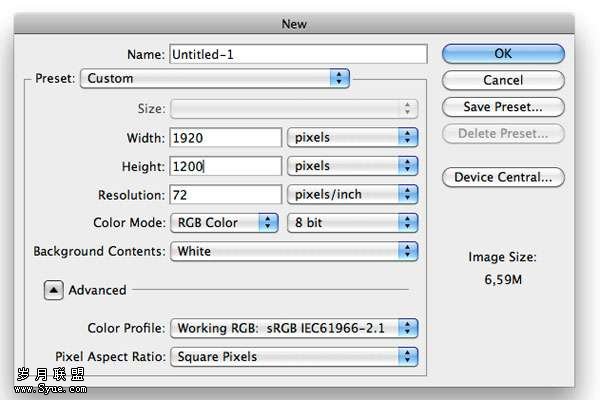
Task: Click the Height input field 1200
Action: click(226, 166)
